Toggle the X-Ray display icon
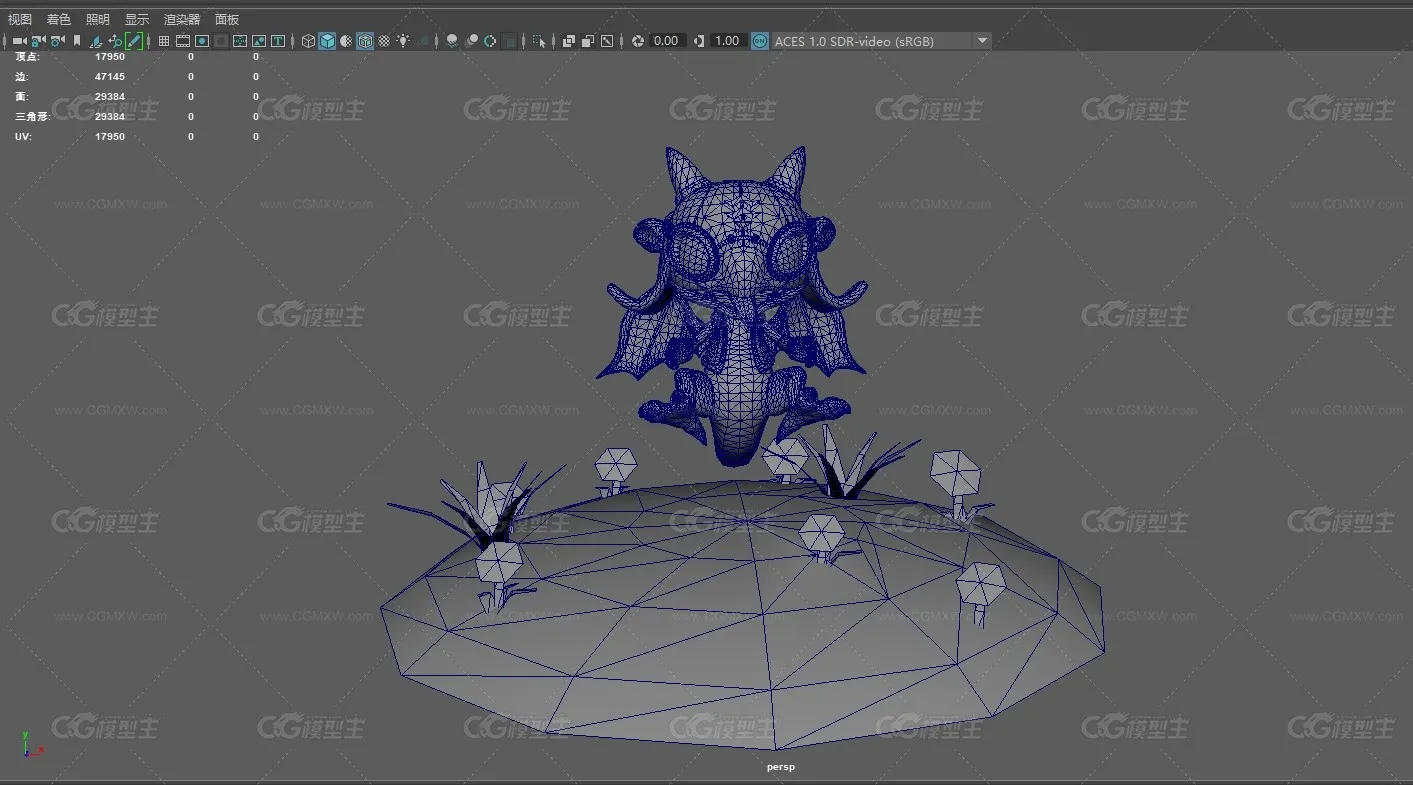 coord(568,41)
